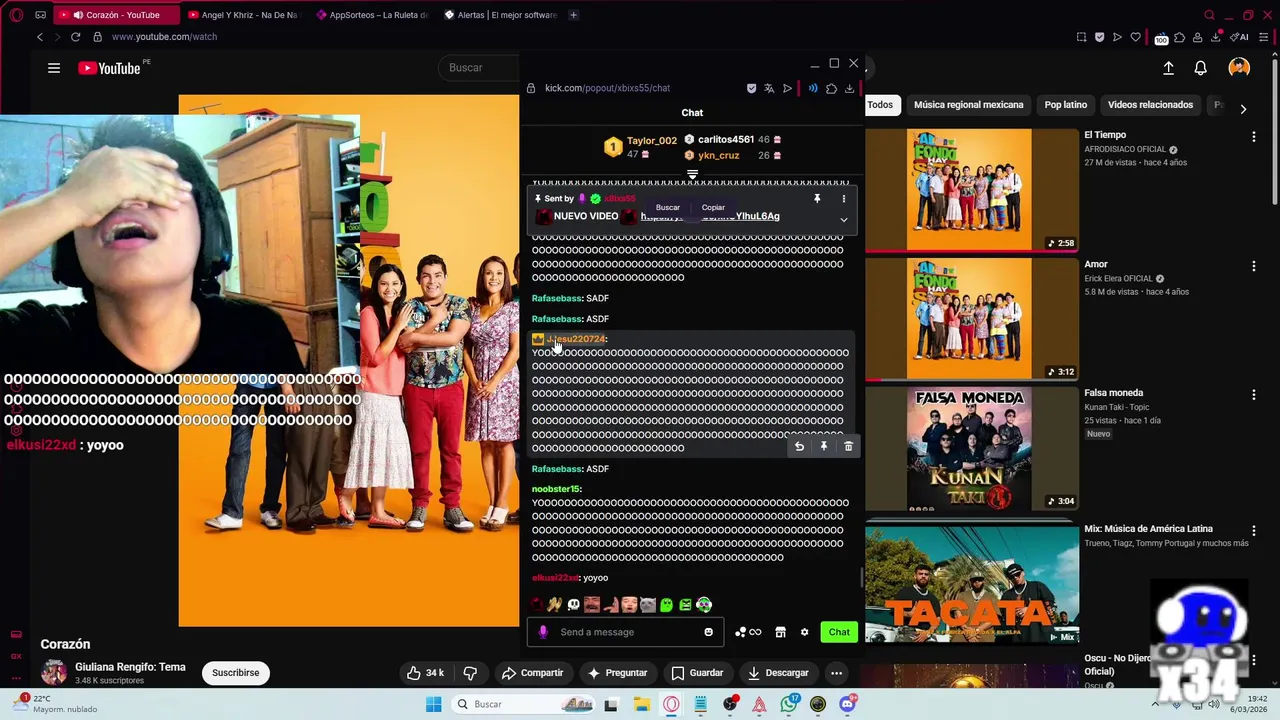Image resolution: width=1280 pixels, height=720 pixels.
Task: Open emoji picker in message box
Action: (708, 632)
